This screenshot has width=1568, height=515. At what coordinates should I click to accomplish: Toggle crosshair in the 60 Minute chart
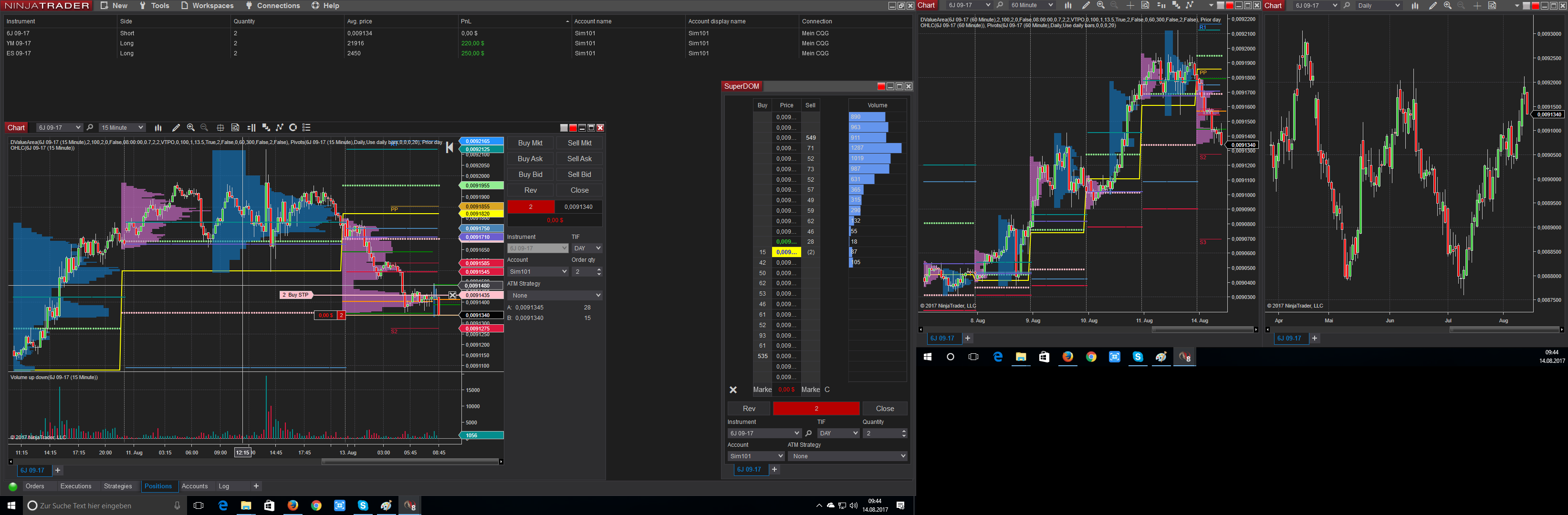(1130, 5)
